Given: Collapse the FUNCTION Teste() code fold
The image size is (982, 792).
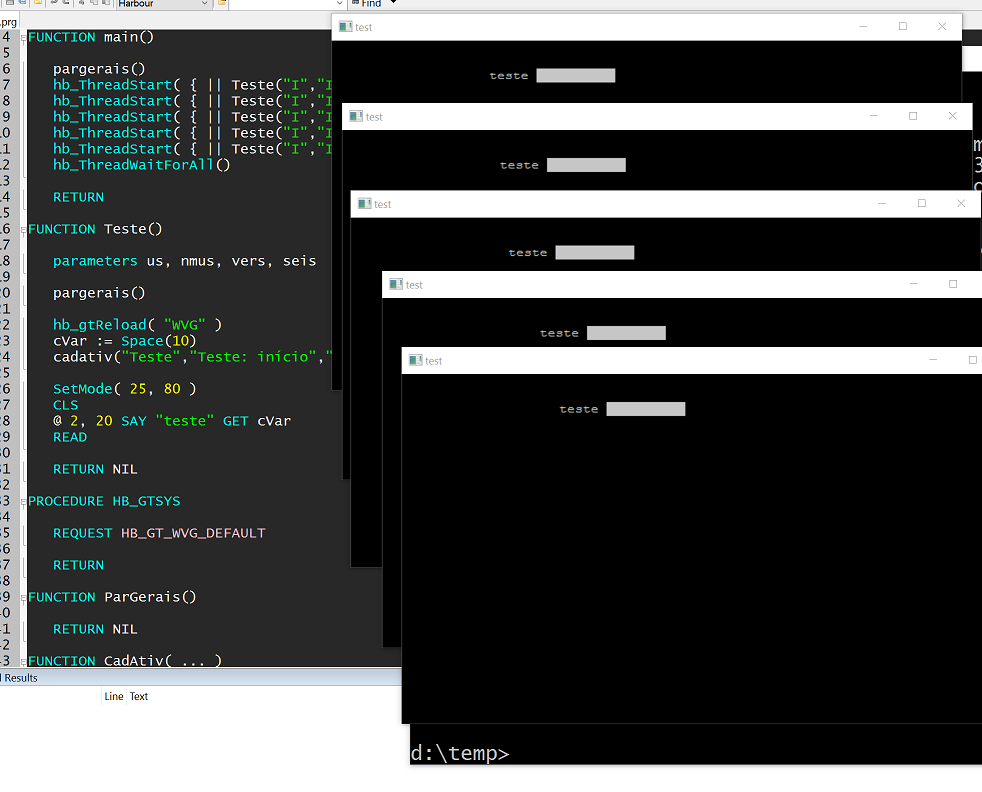Looking at the screenshot, I should (23, 229).
